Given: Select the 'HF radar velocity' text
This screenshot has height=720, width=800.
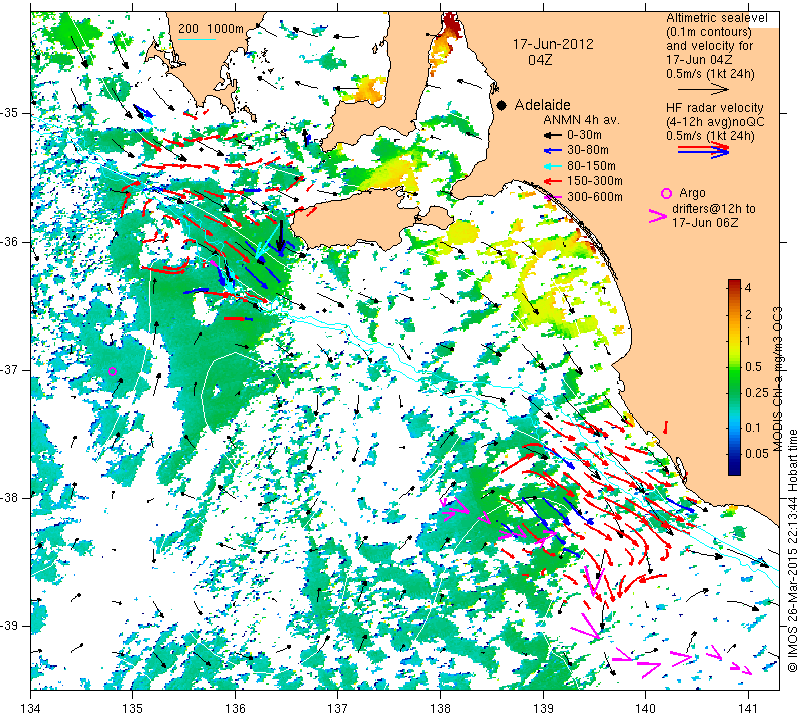Looking at the screenshot, I should click(x=715, y=108).
